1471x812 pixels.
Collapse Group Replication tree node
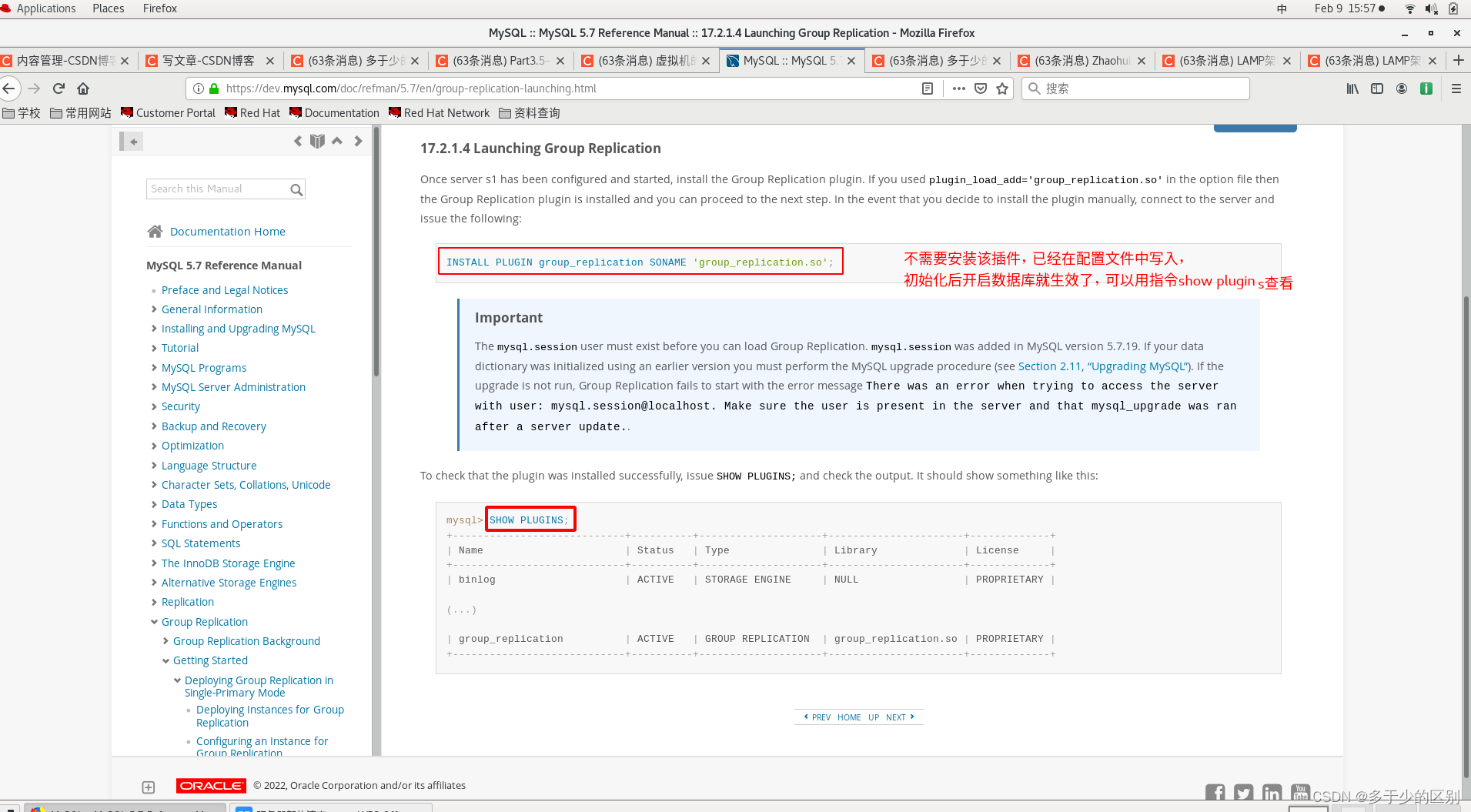[154, 622]
